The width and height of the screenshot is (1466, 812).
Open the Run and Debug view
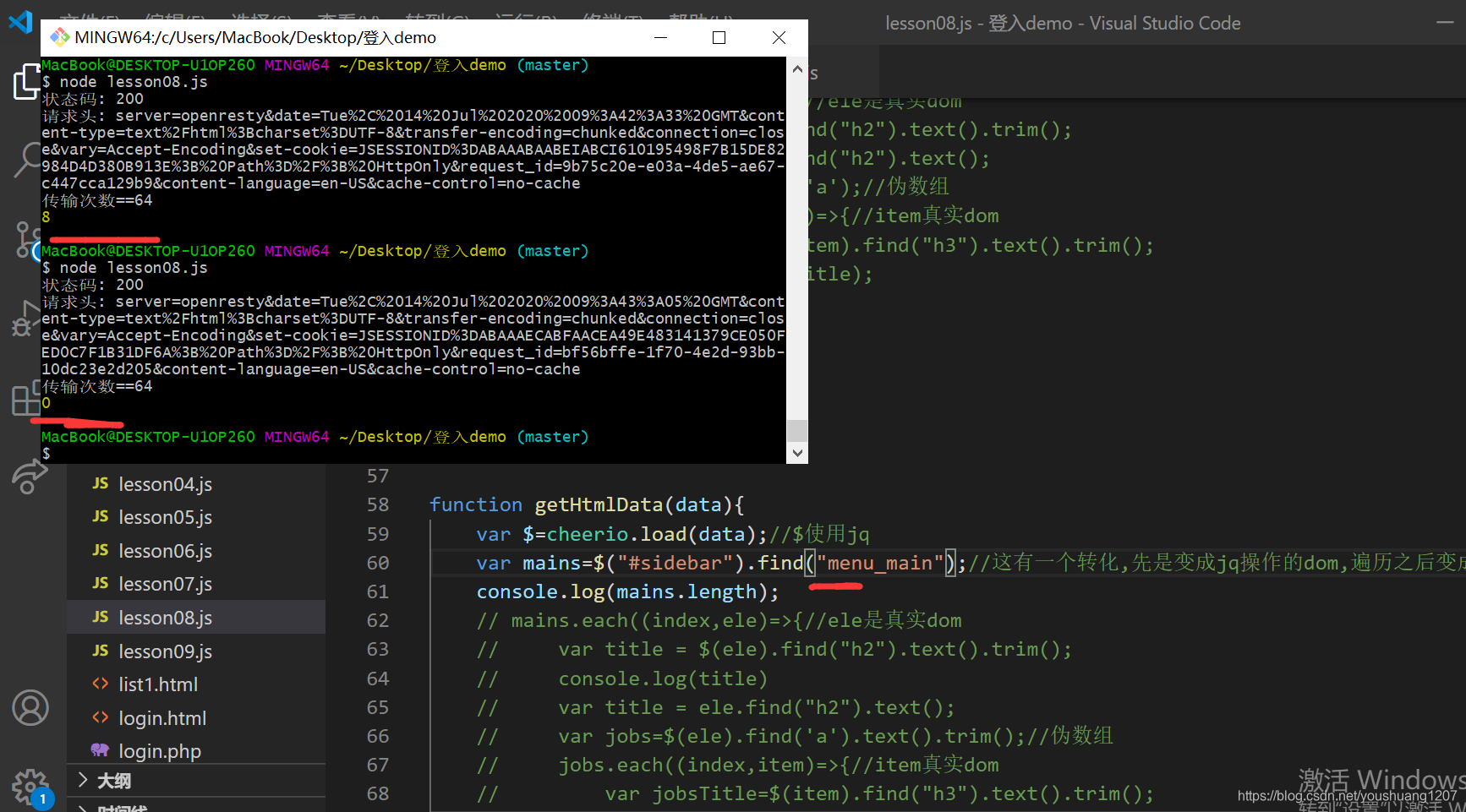25,319
